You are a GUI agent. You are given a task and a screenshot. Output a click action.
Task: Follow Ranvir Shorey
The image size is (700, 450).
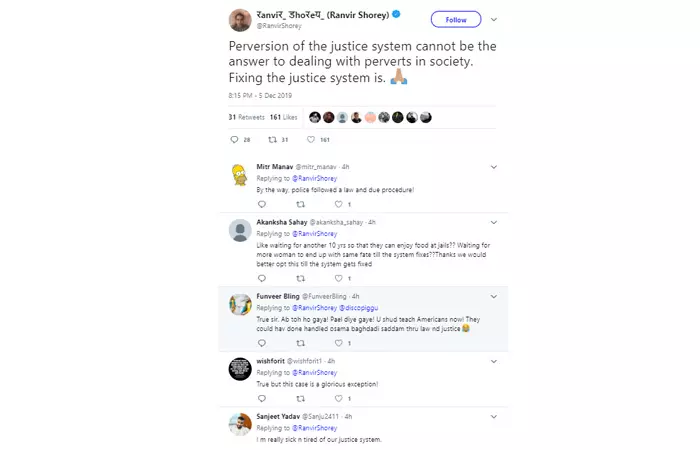[x=455, y=19]
